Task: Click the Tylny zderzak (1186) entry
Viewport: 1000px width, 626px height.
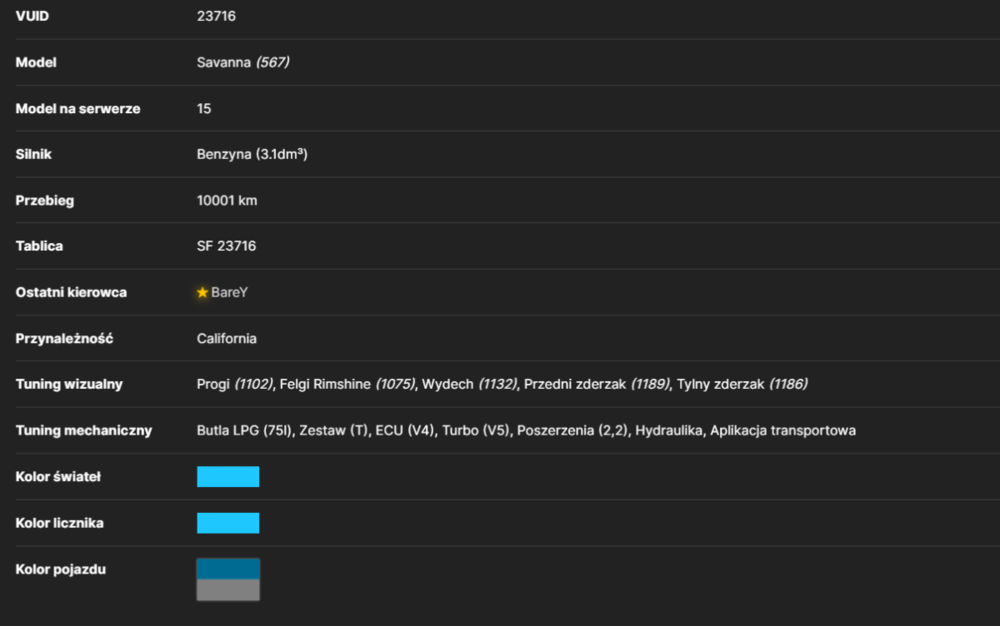Action: coord(742,384)
